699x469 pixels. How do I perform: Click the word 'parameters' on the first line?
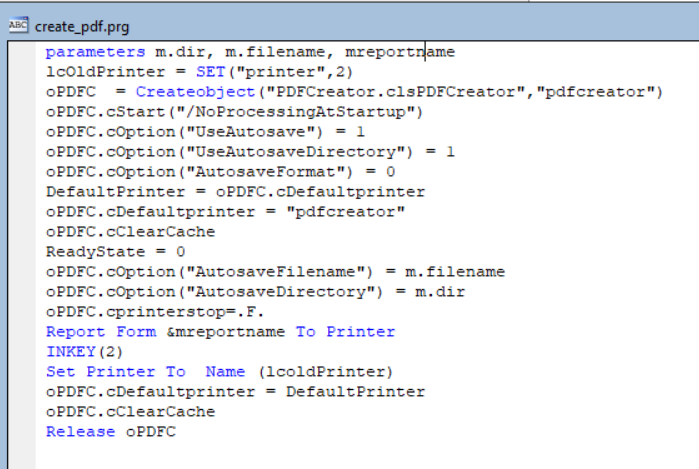[95, 52]
